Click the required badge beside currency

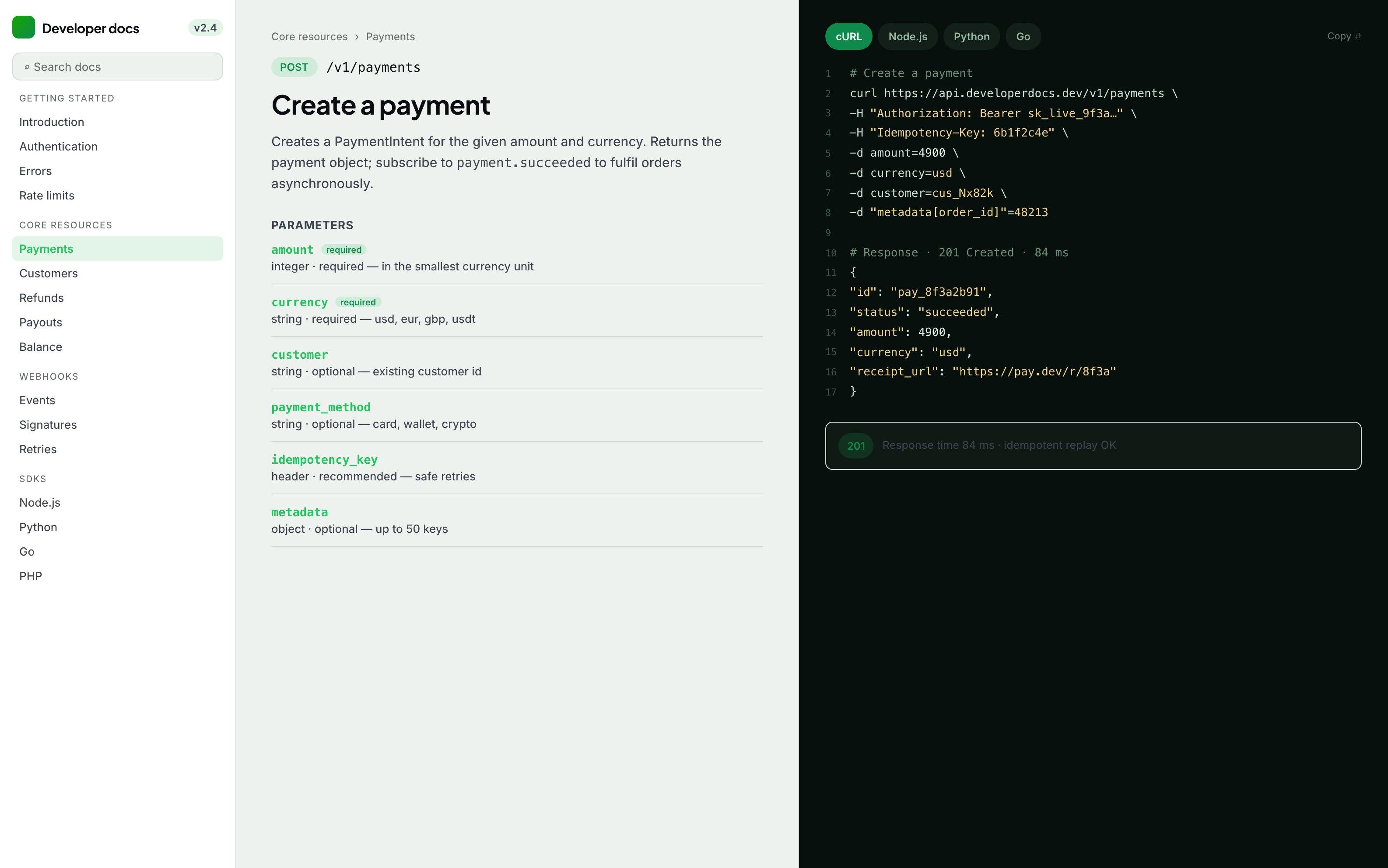tap(358, 303)
